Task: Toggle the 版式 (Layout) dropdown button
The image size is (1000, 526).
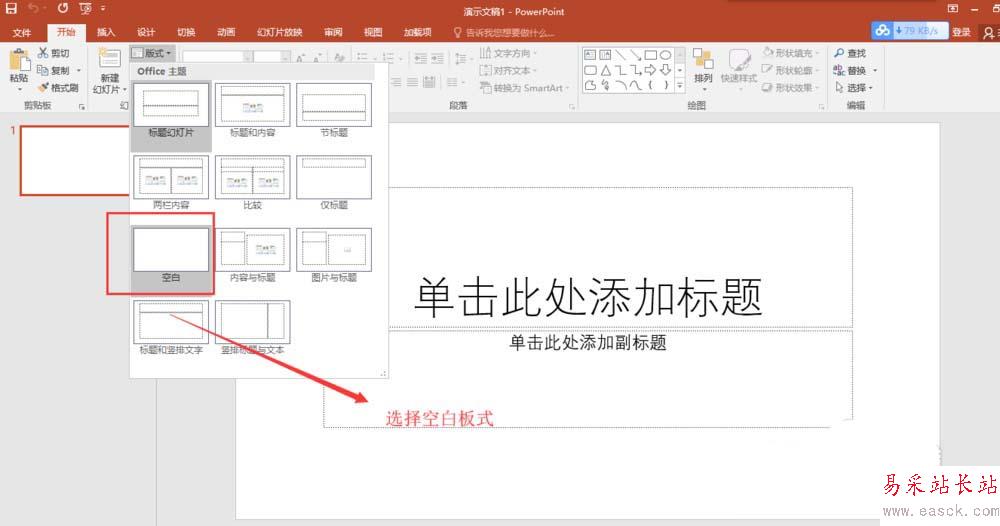Action: pos(152,54)
